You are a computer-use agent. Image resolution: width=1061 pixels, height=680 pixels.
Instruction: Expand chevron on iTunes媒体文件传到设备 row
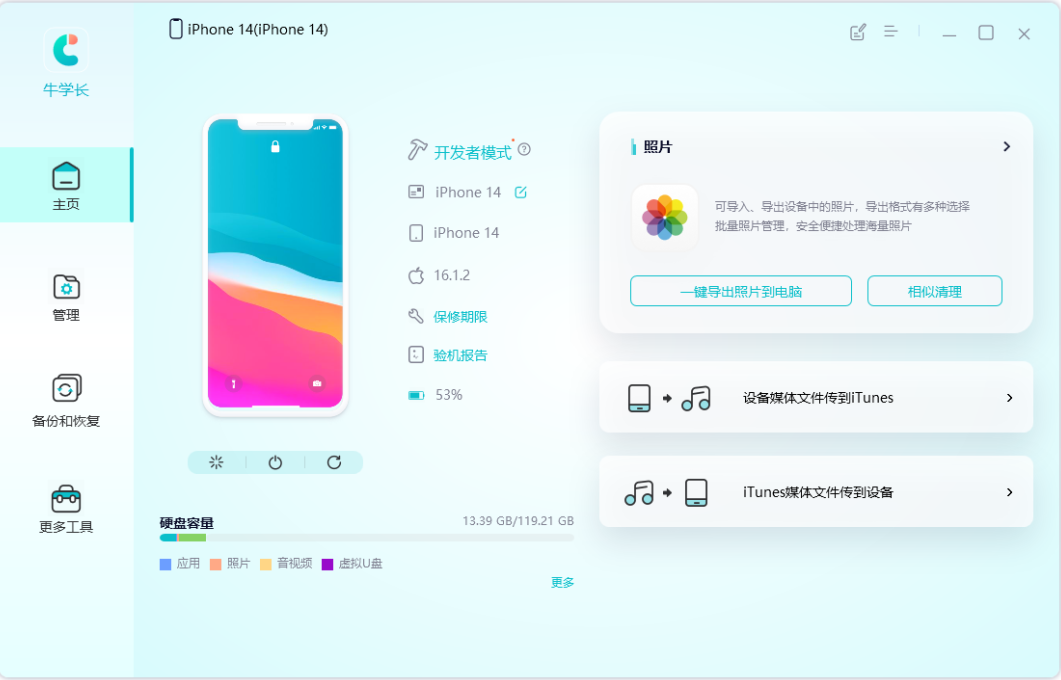(x=1009, y=493)
